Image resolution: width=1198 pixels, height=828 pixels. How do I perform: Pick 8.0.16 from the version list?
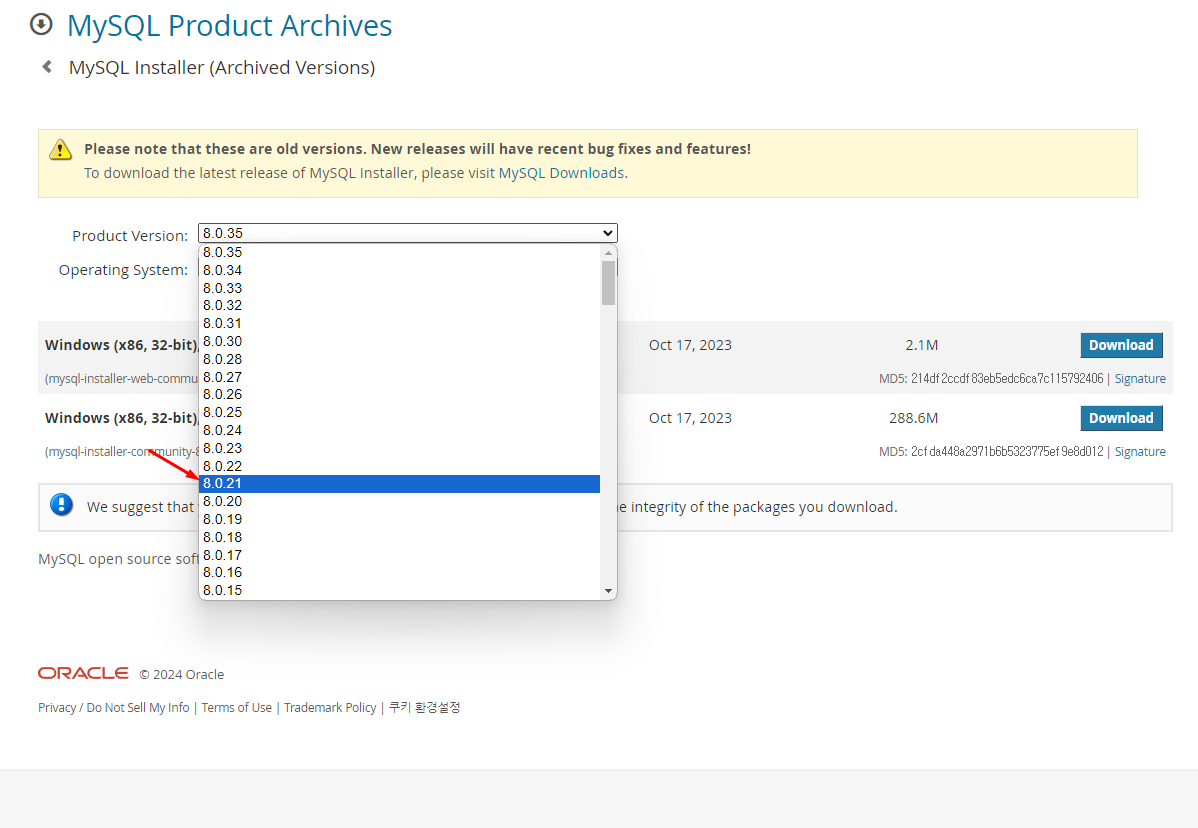tap(399, 572)
